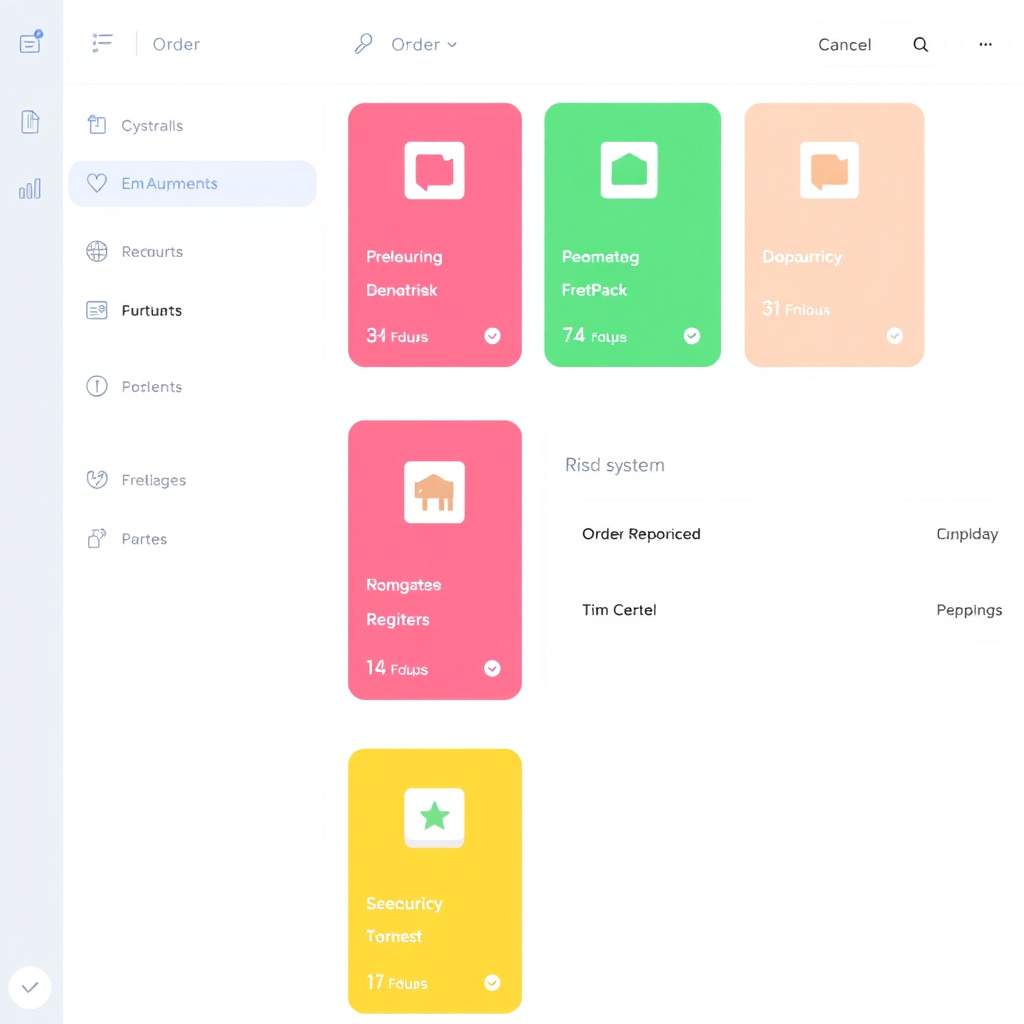Viewport: 1024px width, 1024px height.
Task: Select the Tim Certel row
Action: pyautogui.click(x=789, y=610)
